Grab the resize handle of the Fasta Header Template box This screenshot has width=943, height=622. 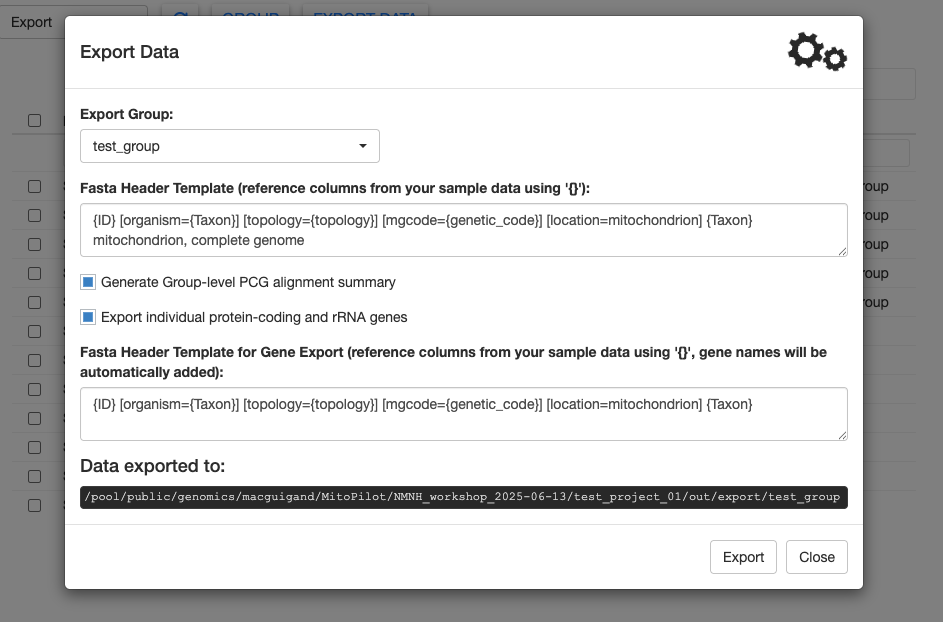(843, 251)
